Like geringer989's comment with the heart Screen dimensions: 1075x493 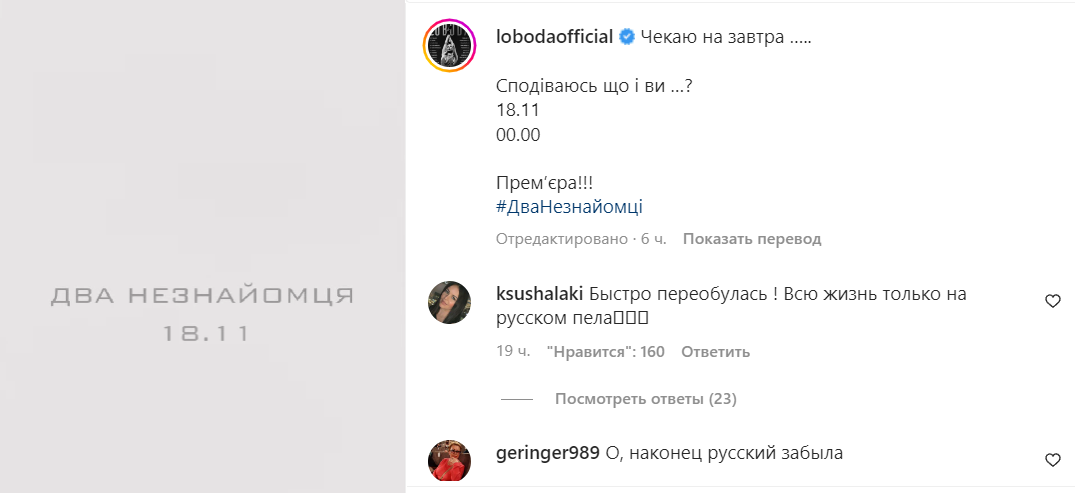pos(1052,460)
